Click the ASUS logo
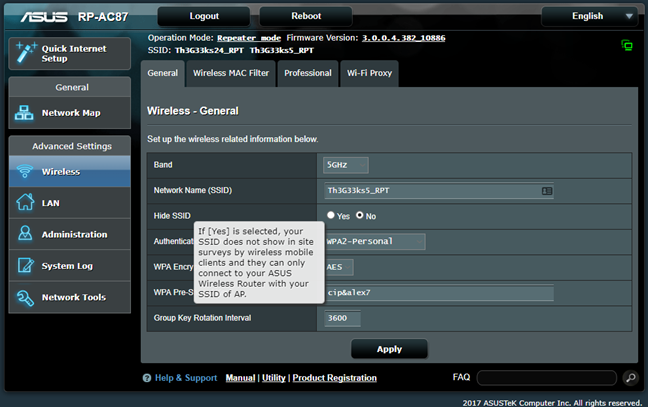Screen dimensions: 648x407 [44, 17]
